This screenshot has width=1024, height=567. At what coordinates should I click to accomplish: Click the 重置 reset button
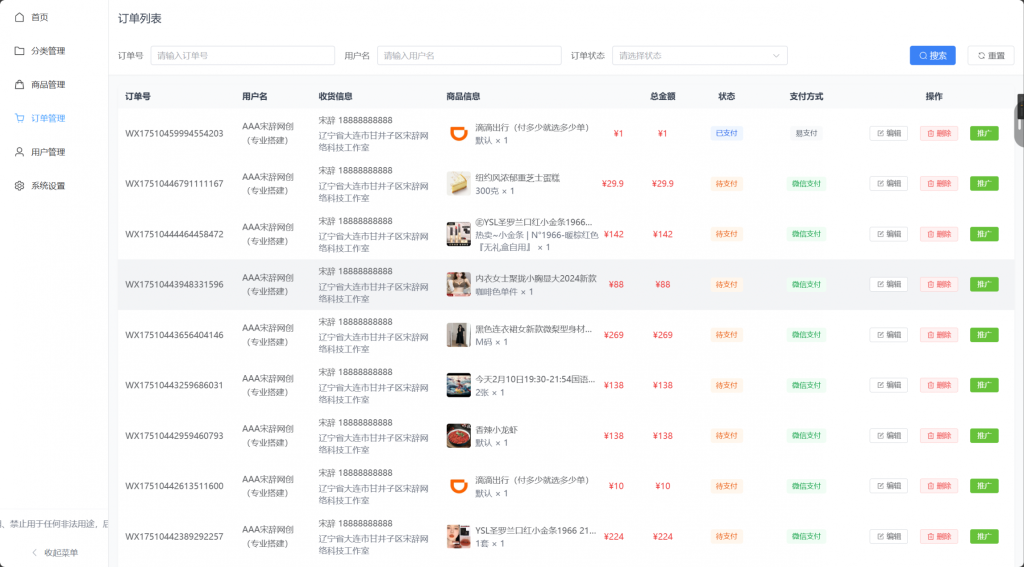click(991, 56)
